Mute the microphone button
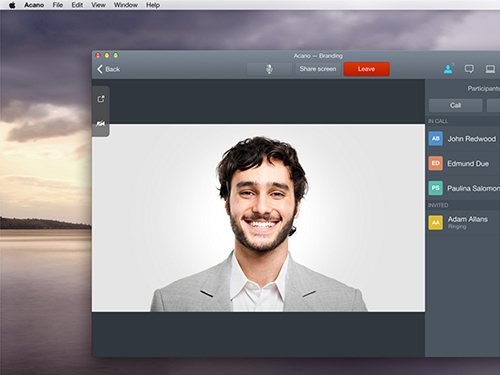The image size is (500, 375). (269, 69)
